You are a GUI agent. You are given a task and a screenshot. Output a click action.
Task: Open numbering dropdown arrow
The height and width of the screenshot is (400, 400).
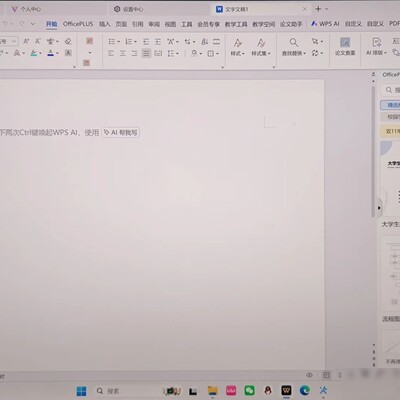click(x=135, y=42)
